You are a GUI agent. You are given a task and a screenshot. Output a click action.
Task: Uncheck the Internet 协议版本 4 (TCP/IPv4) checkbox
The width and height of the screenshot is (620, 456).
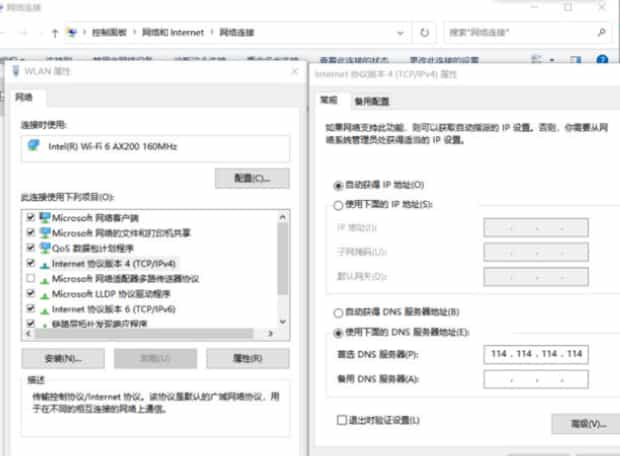pos(31,263)
